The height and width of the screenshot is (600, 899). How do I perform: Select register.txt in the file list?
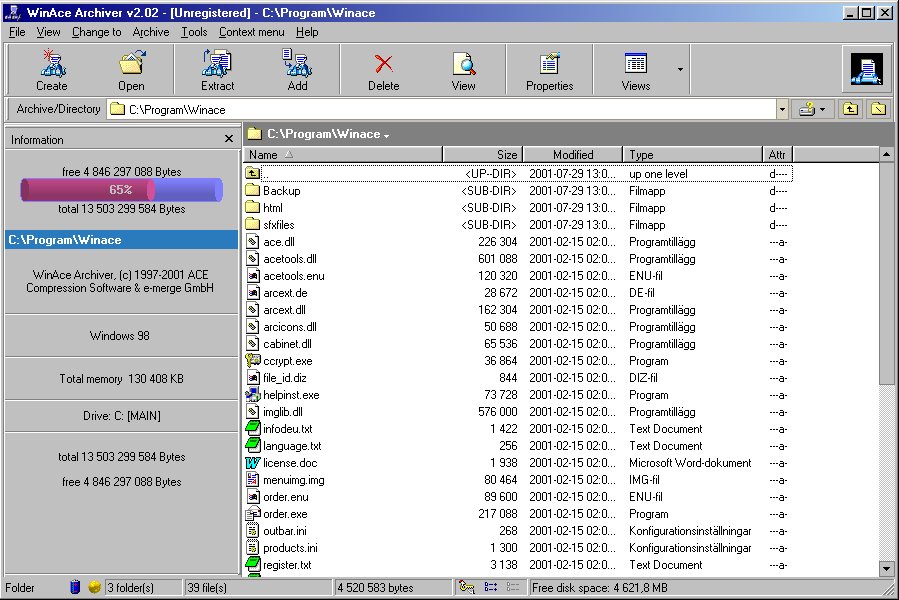[518, 565]
